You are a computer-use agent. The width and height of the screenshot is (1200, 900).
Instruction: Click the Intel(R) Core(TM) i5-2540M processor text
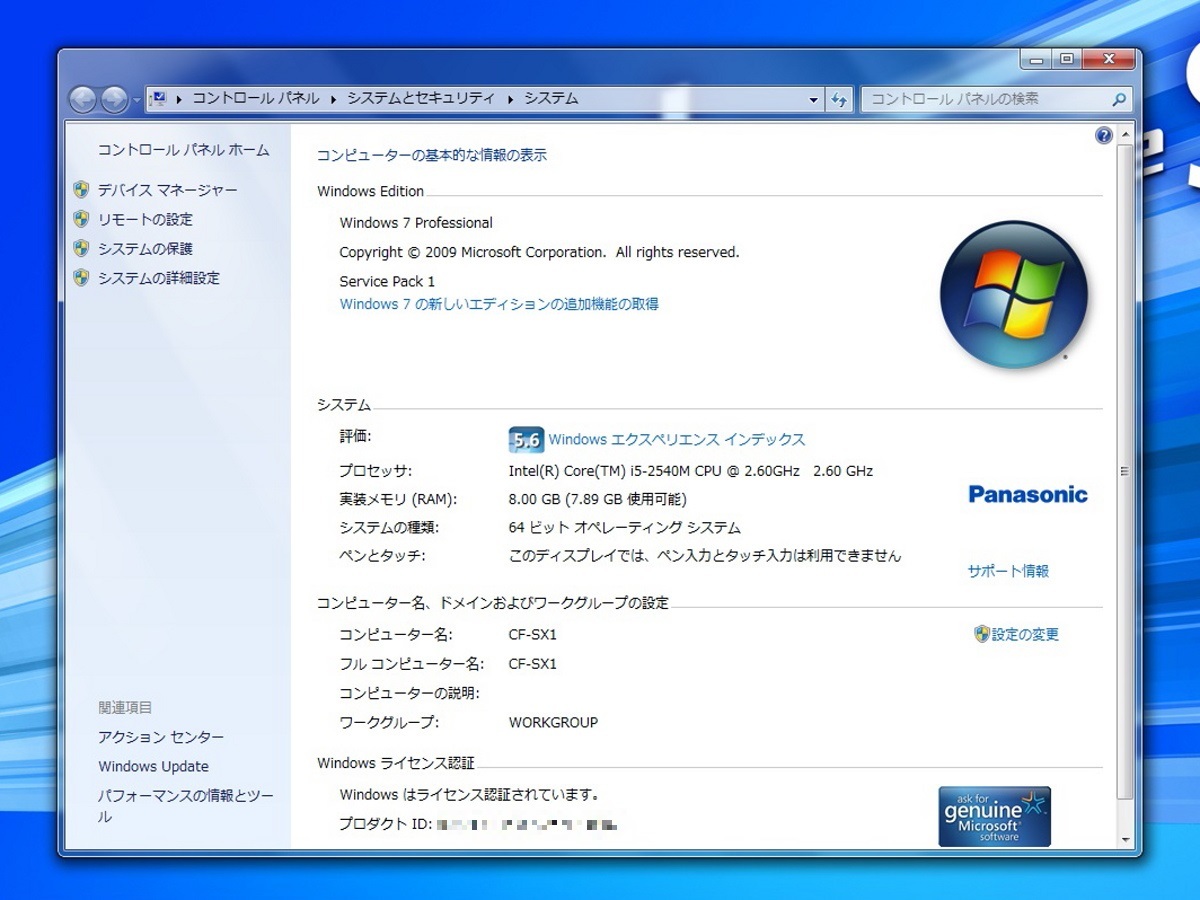point(691,470)
